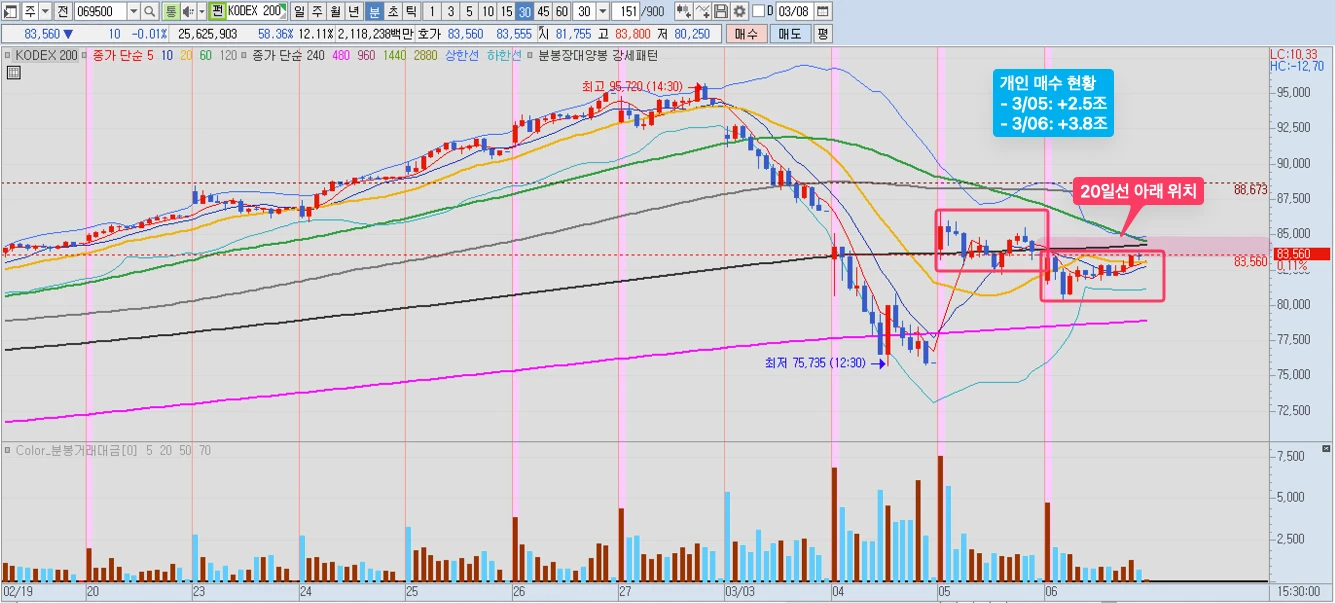The width and height of the screenshot is (1335, 603).
Task: Set interval to 3 minutes
Action: [x=450, y=11]
